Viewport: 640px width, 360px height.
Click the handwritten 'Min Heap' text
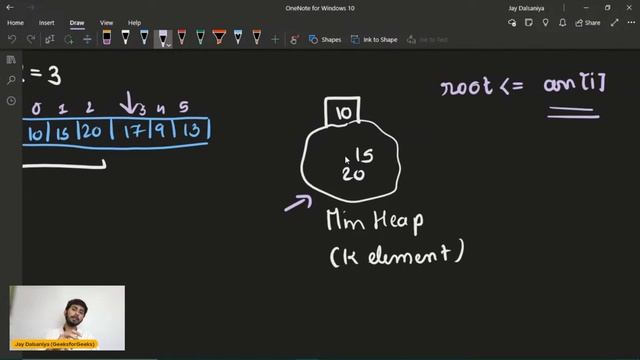(375, 221)
